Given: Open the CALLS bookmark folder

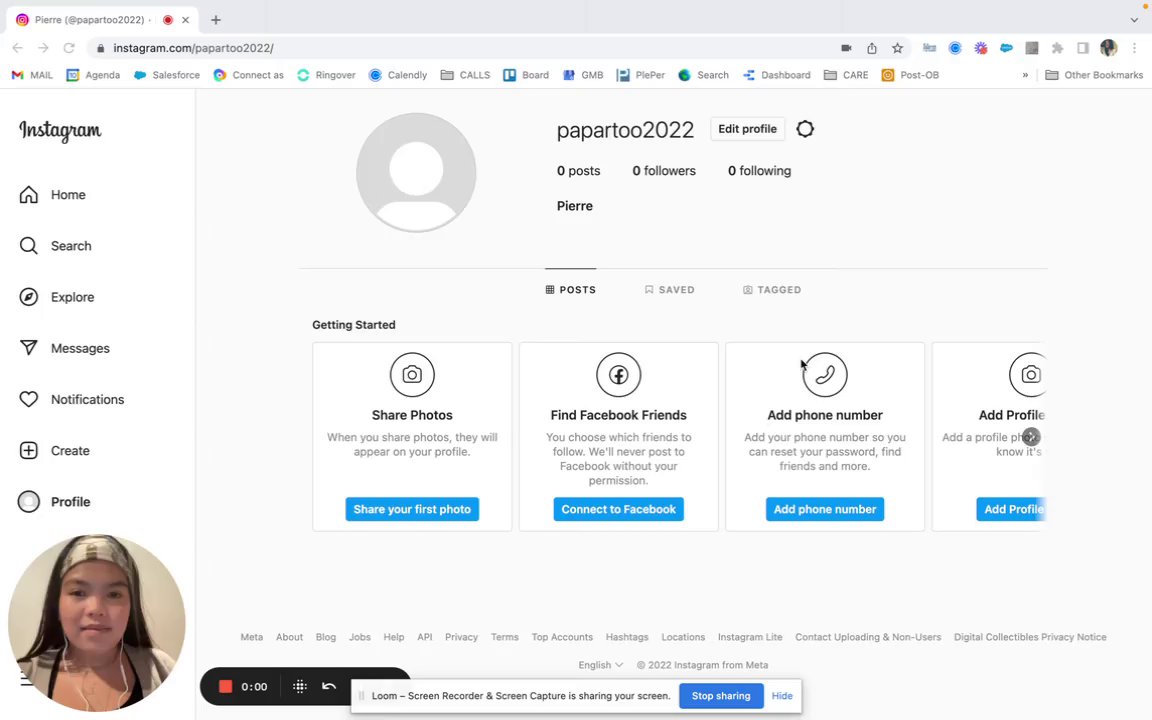Looking at the screenshot, I should 465,75.
